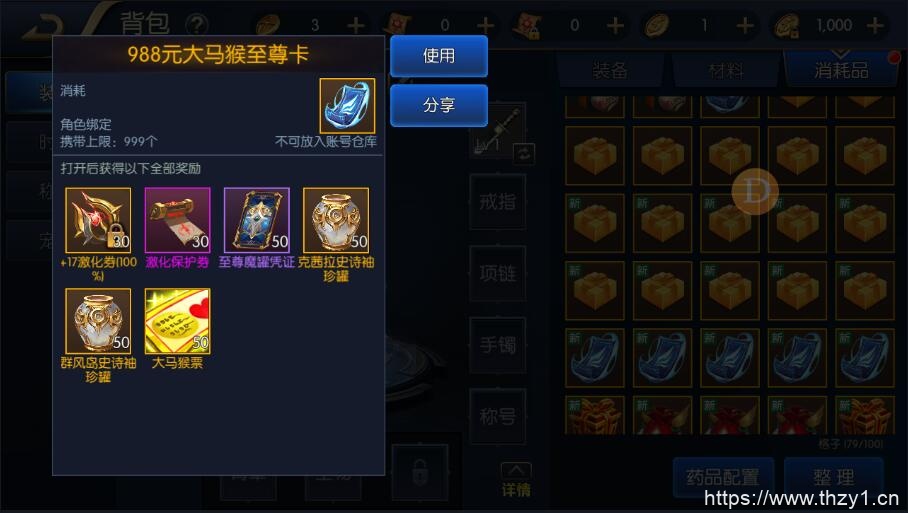Select the 克茜拉史诗袖珍罐 jar icon

[x=336, y=220]
